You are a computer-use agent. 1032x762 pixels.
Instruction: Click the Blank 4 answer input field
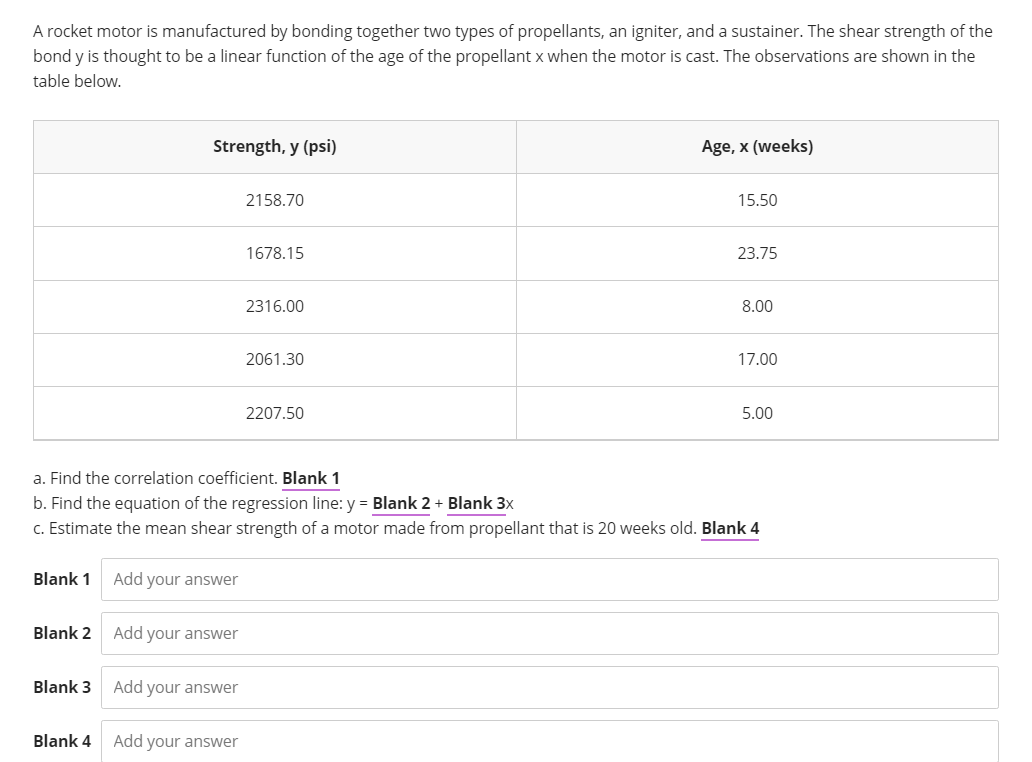coord(549,742)
